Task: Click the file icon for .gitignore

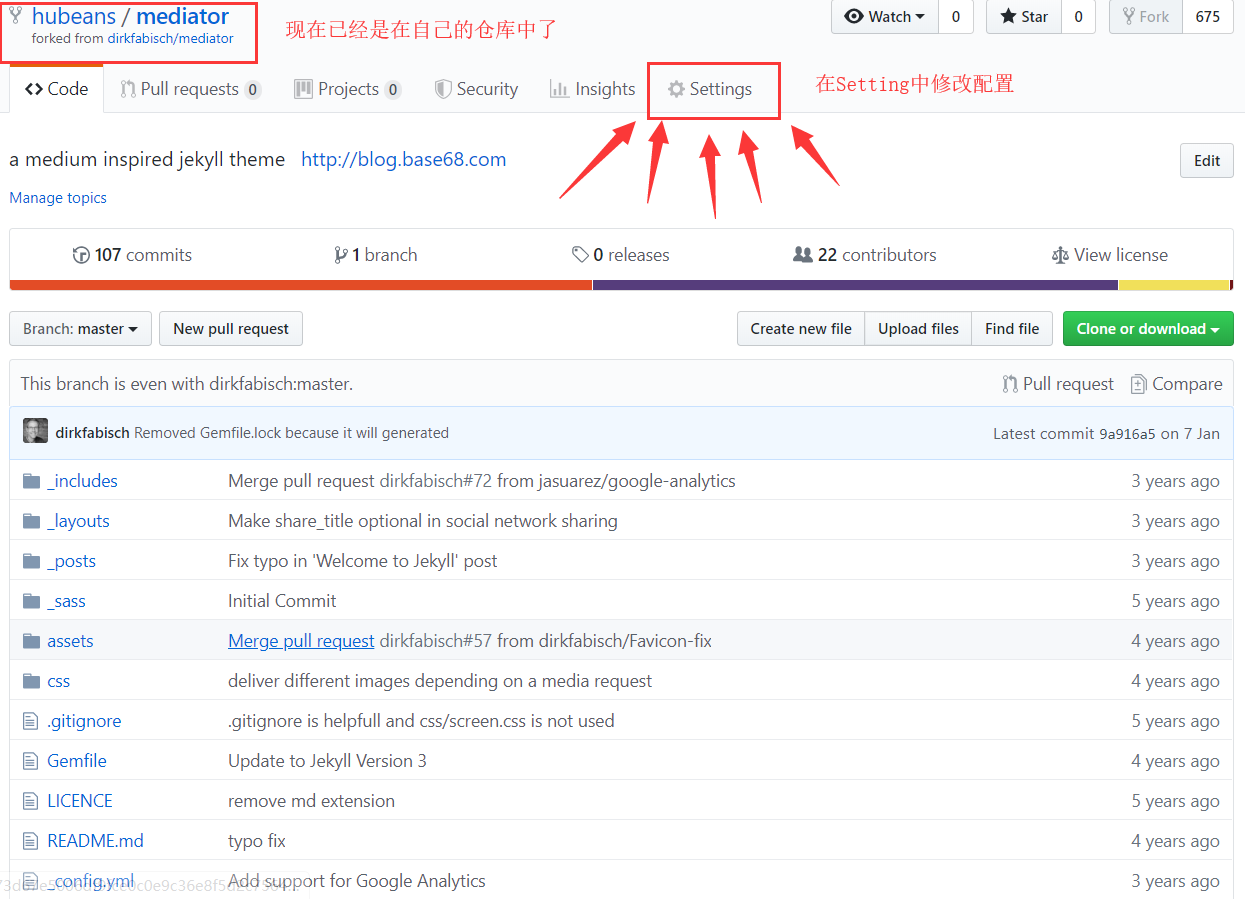Action: coord(30,721)
